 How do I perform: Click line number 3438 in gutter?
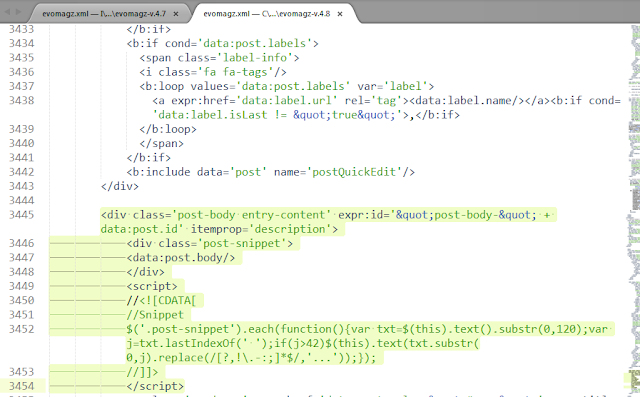coord(22,100)
